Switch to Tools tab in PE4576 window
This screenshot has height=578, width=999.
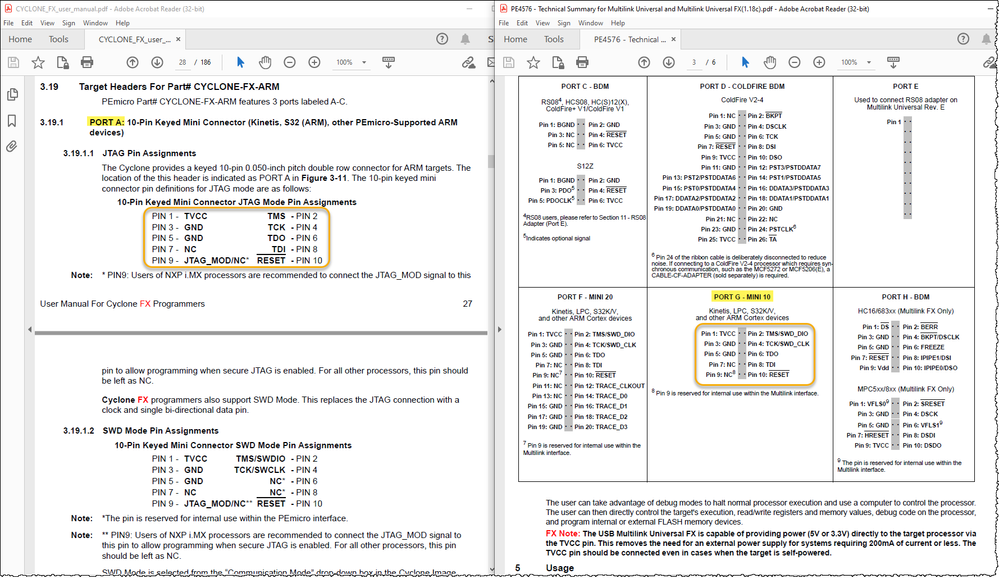(554, 39)
